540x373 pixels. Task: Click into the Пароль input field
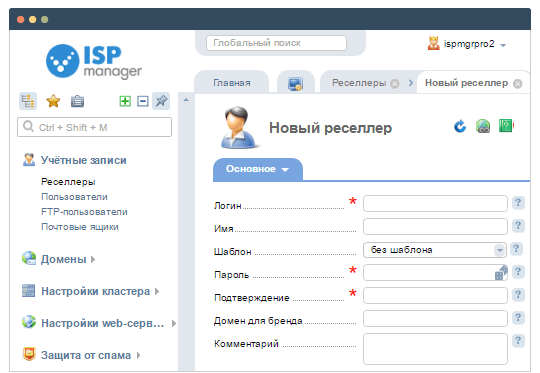435,272
